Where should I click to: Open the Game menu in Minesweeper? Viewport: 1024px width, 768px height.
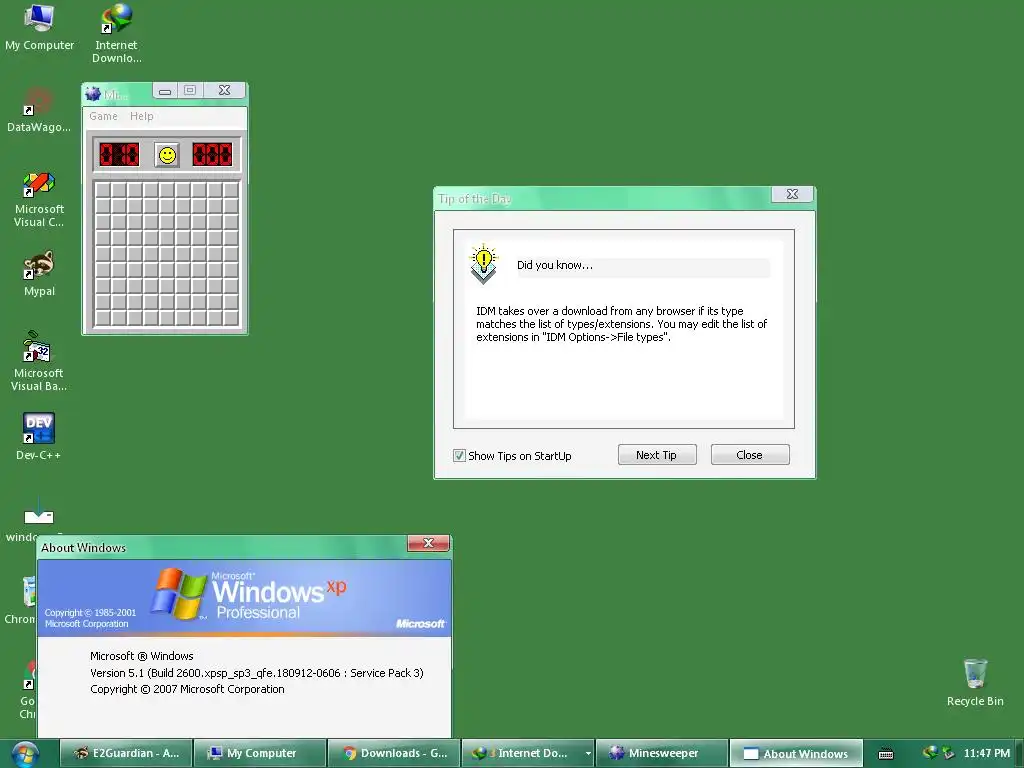pos(103,116)
